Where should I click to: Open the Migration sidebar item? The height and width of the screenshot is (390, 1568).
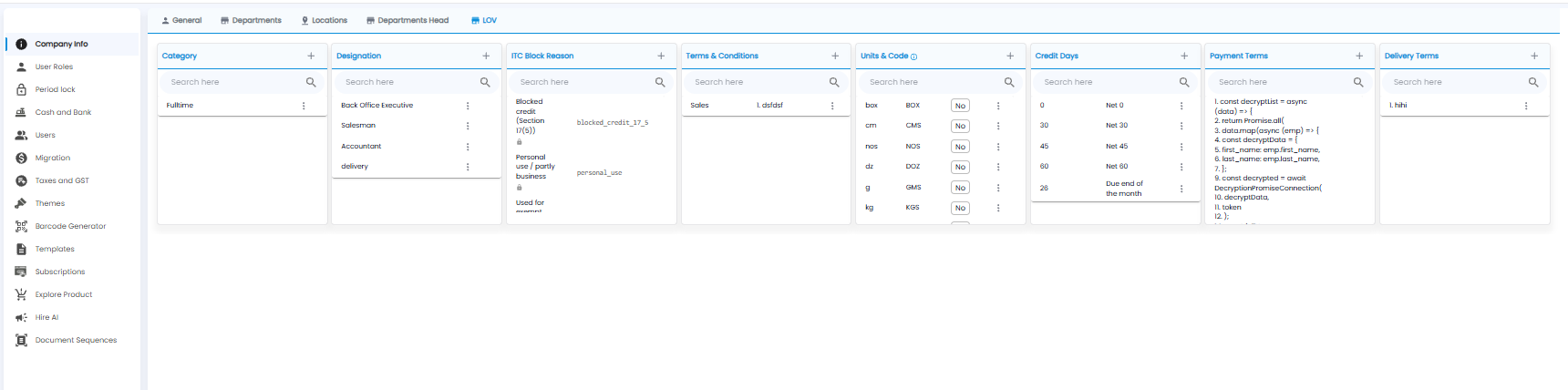point(52,158)
